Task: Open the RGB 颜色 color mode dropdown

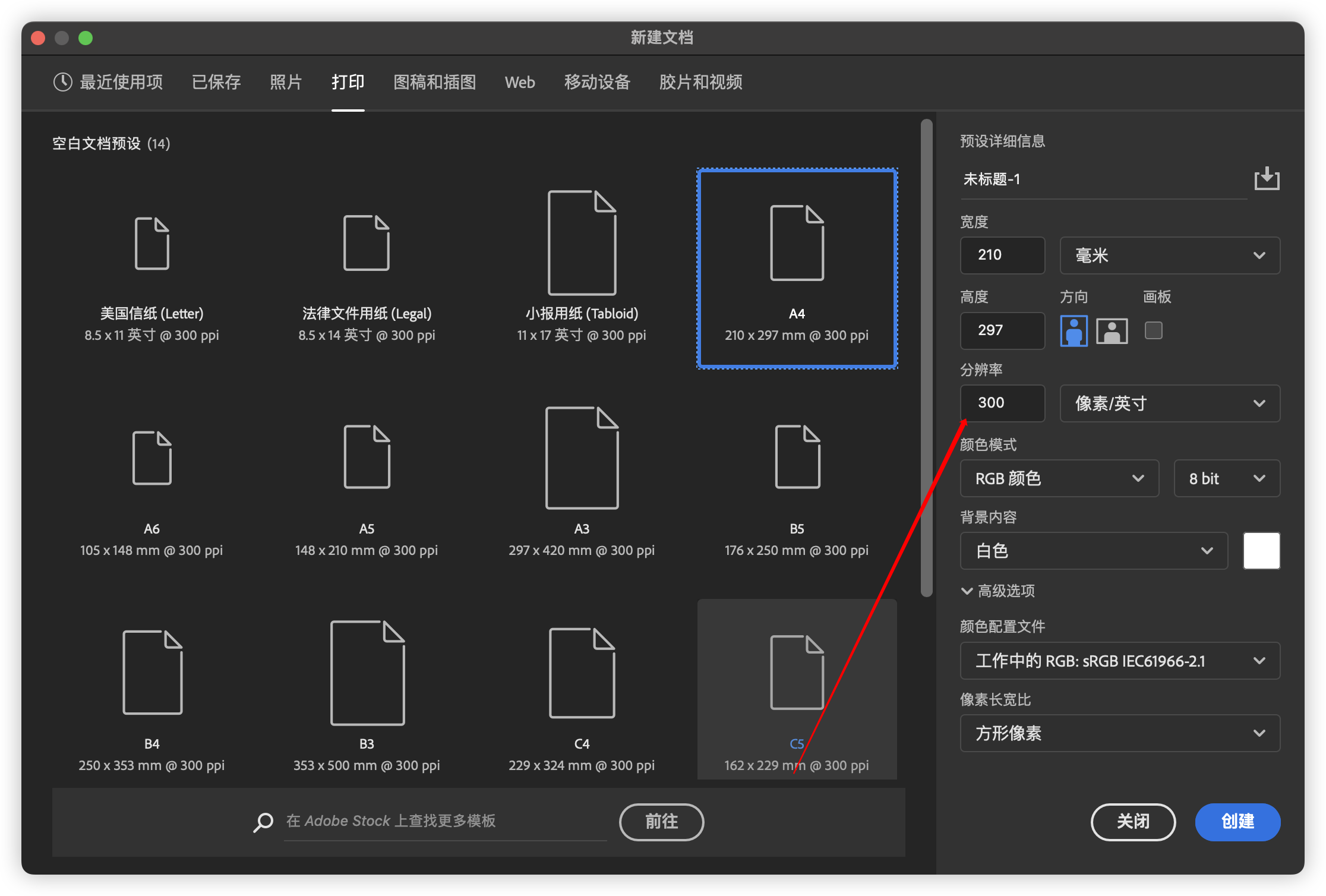Action: [x=1059, y=478]
